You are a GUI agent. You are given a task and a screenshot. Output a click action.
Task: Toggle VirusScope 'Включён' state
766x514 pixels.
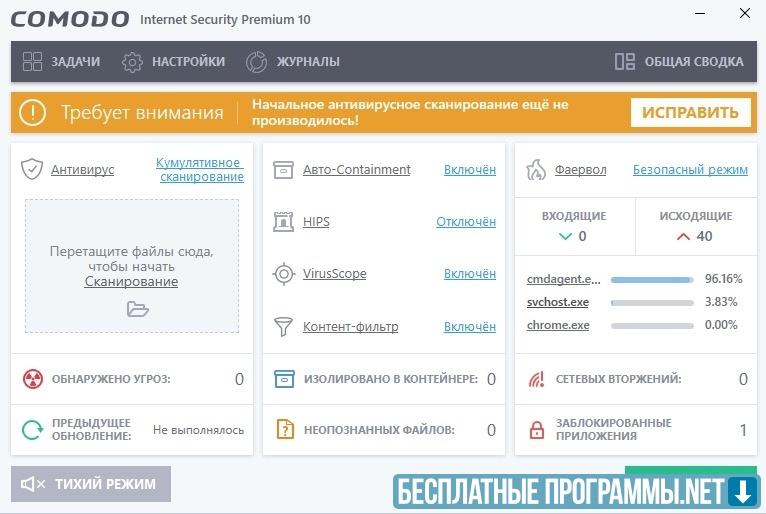click(469, 273)
